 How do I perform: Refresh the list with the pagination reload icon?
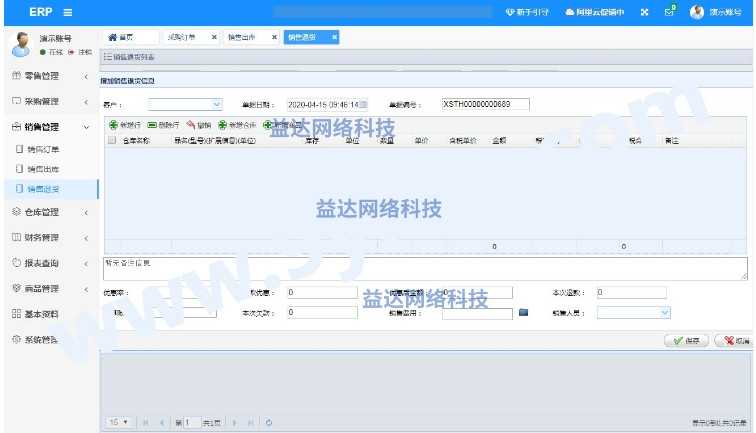click(269, 422)
